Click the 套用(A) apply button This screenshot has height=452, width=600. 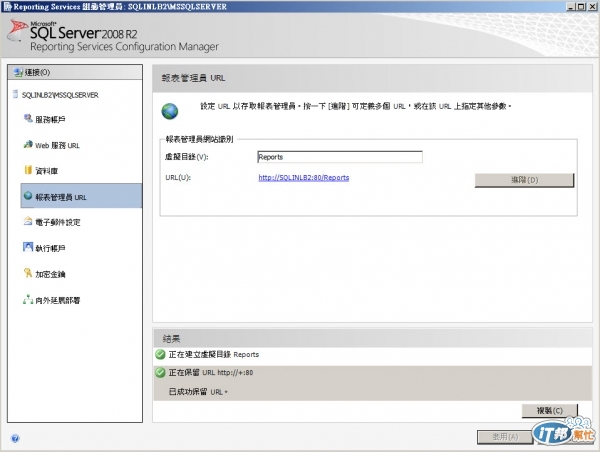pyautogui.click(x=505, y=437)
